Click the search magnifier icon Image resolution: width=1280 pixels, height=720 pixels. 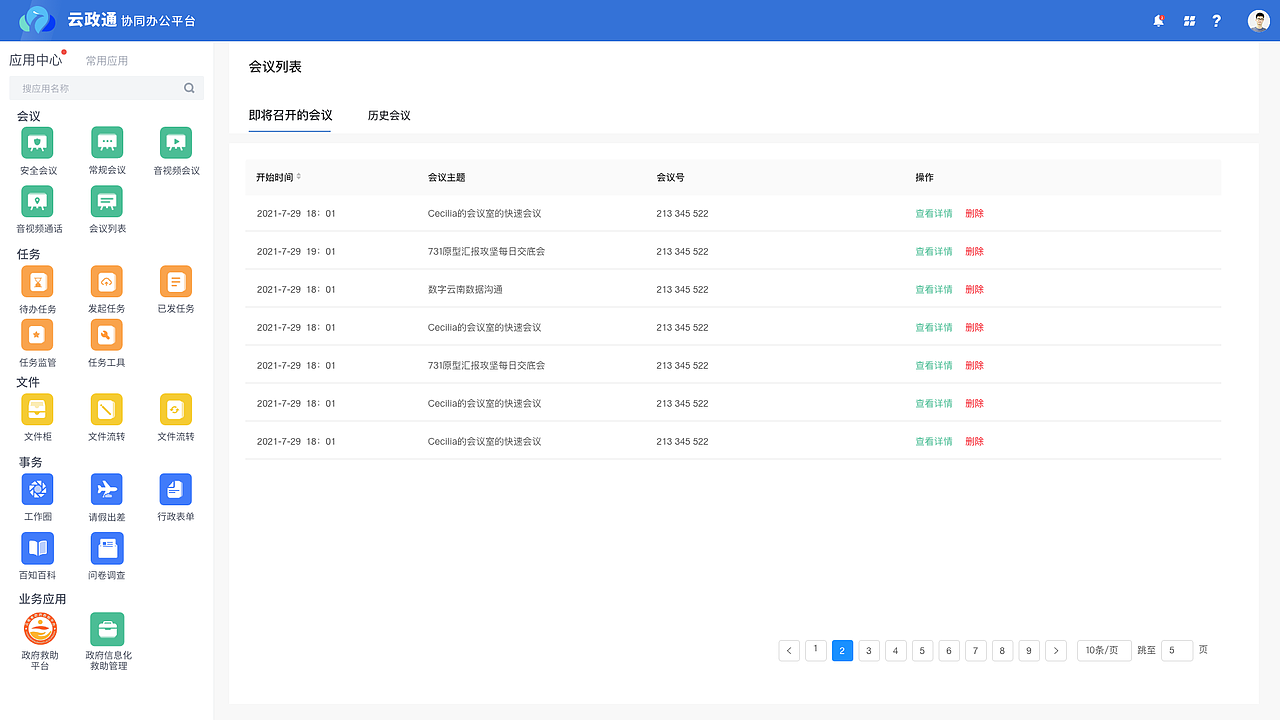[x=189, y=88]
